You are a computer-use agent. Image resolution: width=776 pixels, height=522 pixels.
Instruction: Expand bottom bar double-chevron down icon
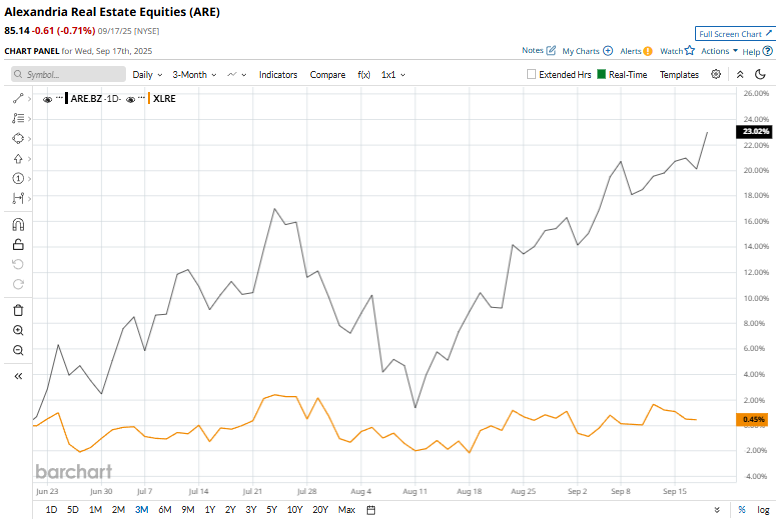tap(717, 510)
